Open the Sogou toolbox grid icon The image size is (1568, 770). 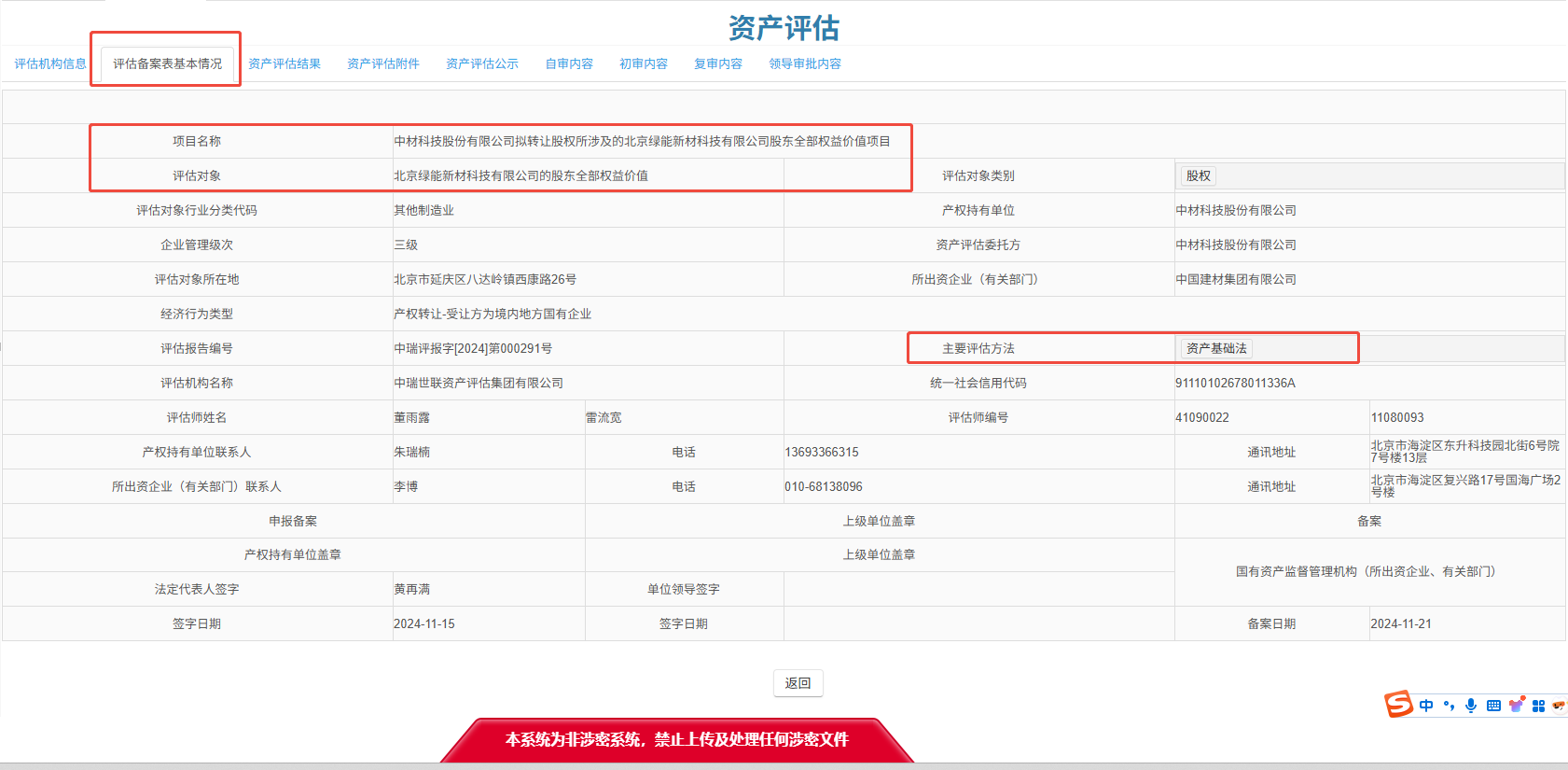click(x=1538, y=706)
